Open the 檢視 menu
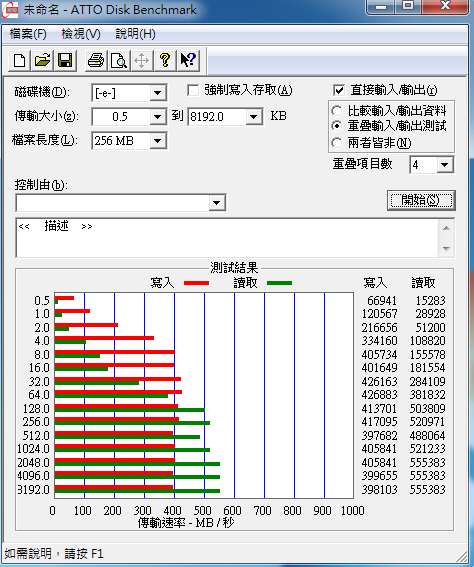This screenshot has height=567, width=474. 81,34
